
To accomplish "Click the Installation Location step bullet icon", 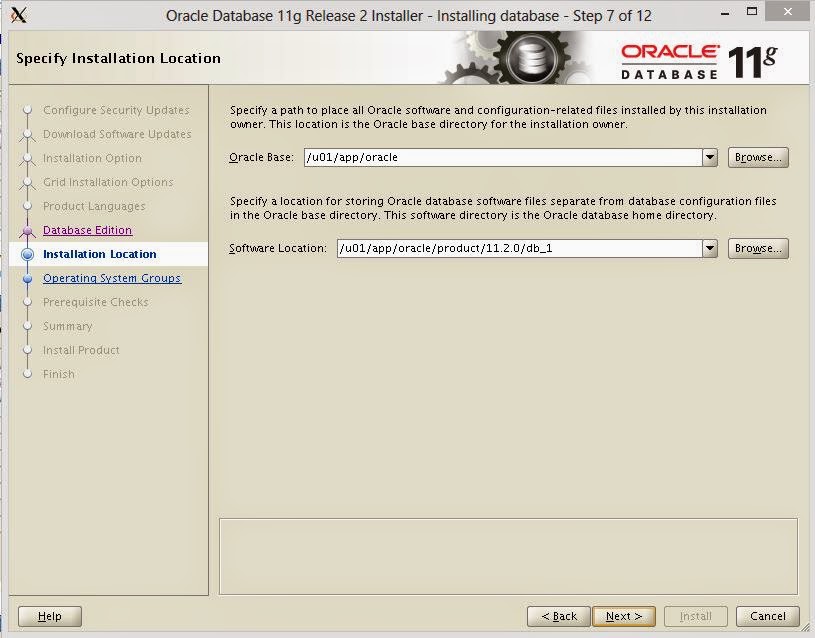I will click(x=28, y=254).
